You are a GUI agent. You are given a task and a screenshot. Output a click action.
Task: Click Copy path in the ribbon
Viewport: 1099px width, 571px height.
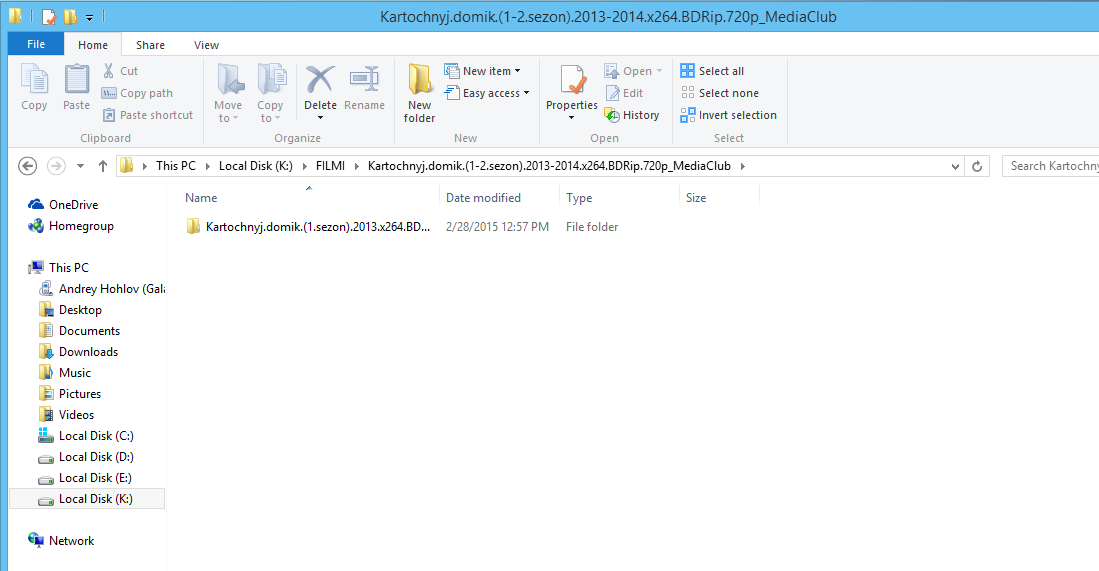(137, 93)
